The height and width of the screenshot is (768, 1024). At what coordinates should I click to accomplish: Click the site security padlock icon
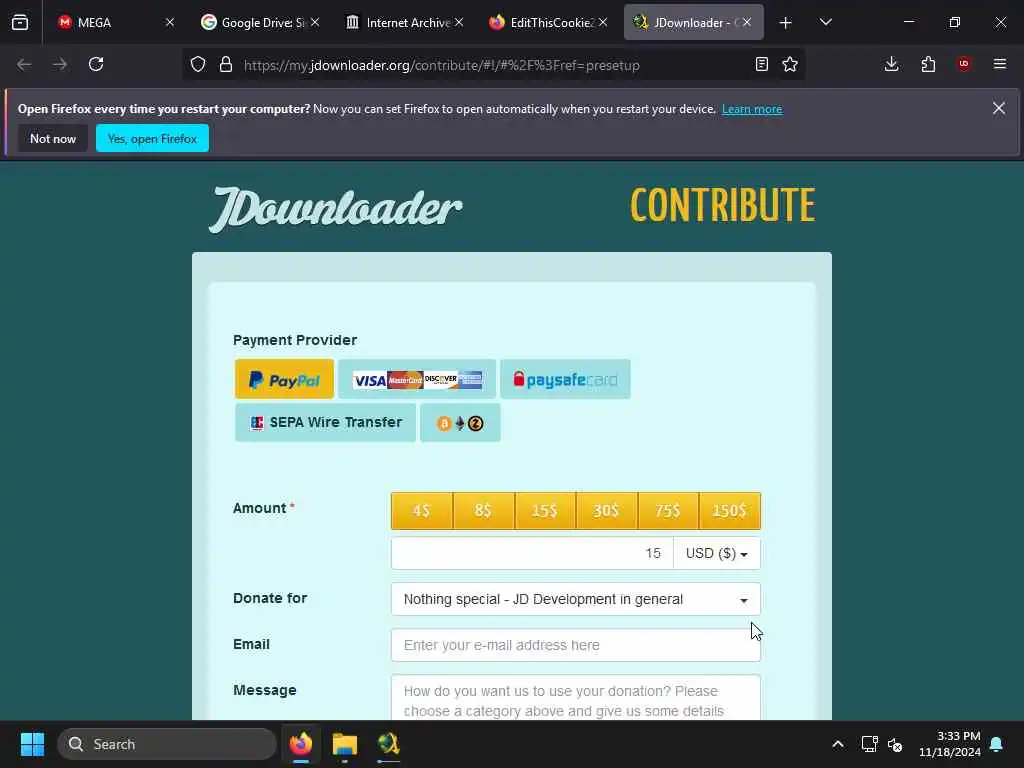click(226, 64)
